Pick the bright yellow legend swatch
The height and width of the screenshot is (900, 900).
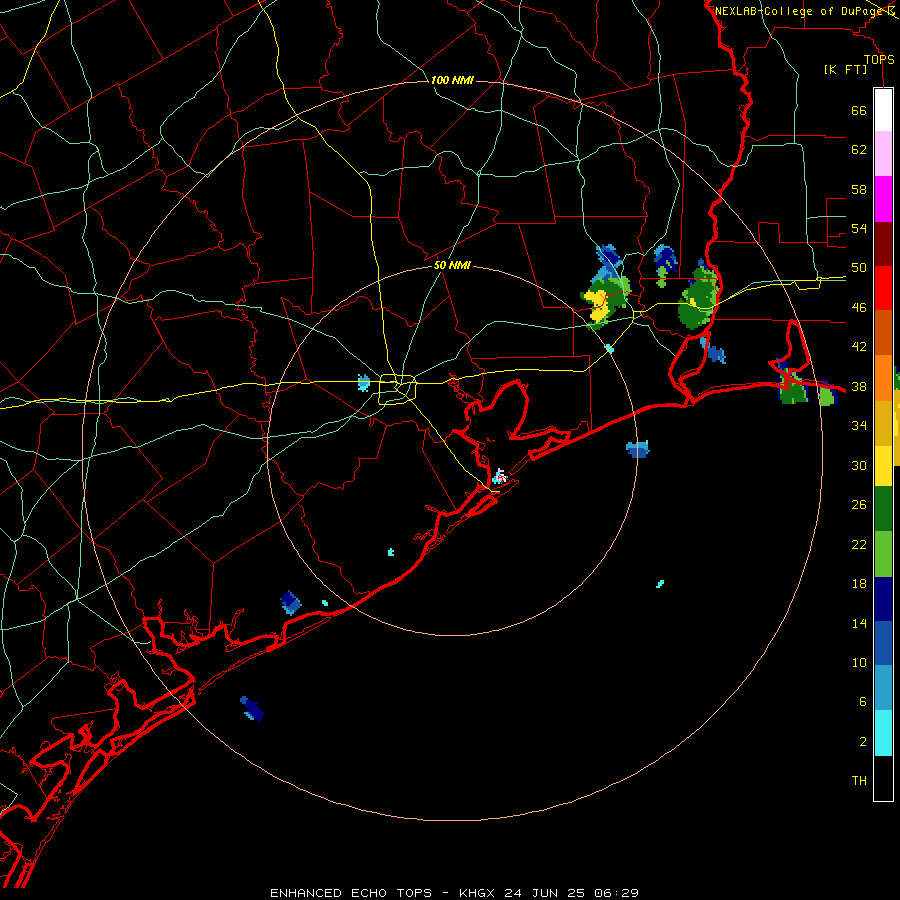pos(883,466)
